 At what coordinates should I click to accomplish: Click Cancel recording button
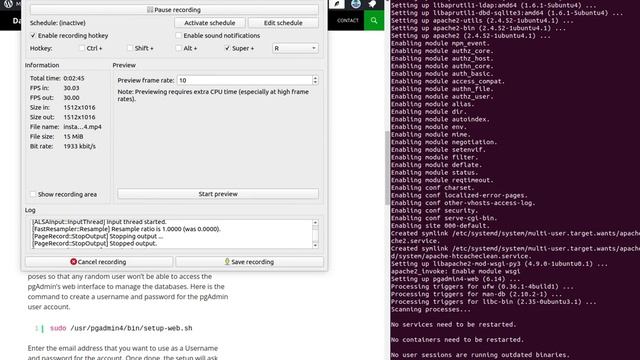(98, 262)
